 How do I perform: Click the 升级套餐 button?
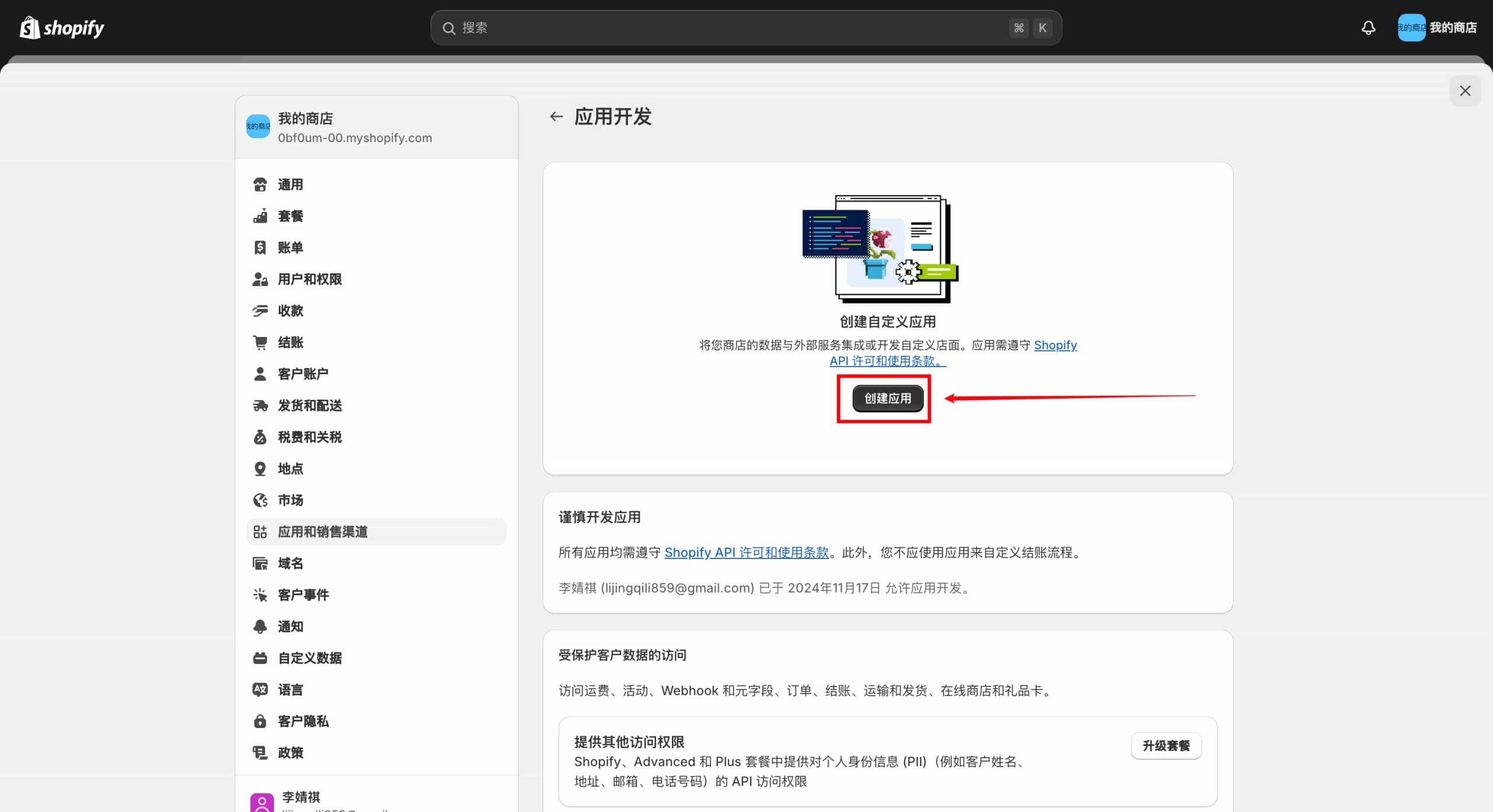pyautogui.click(x=1166, y=746)
